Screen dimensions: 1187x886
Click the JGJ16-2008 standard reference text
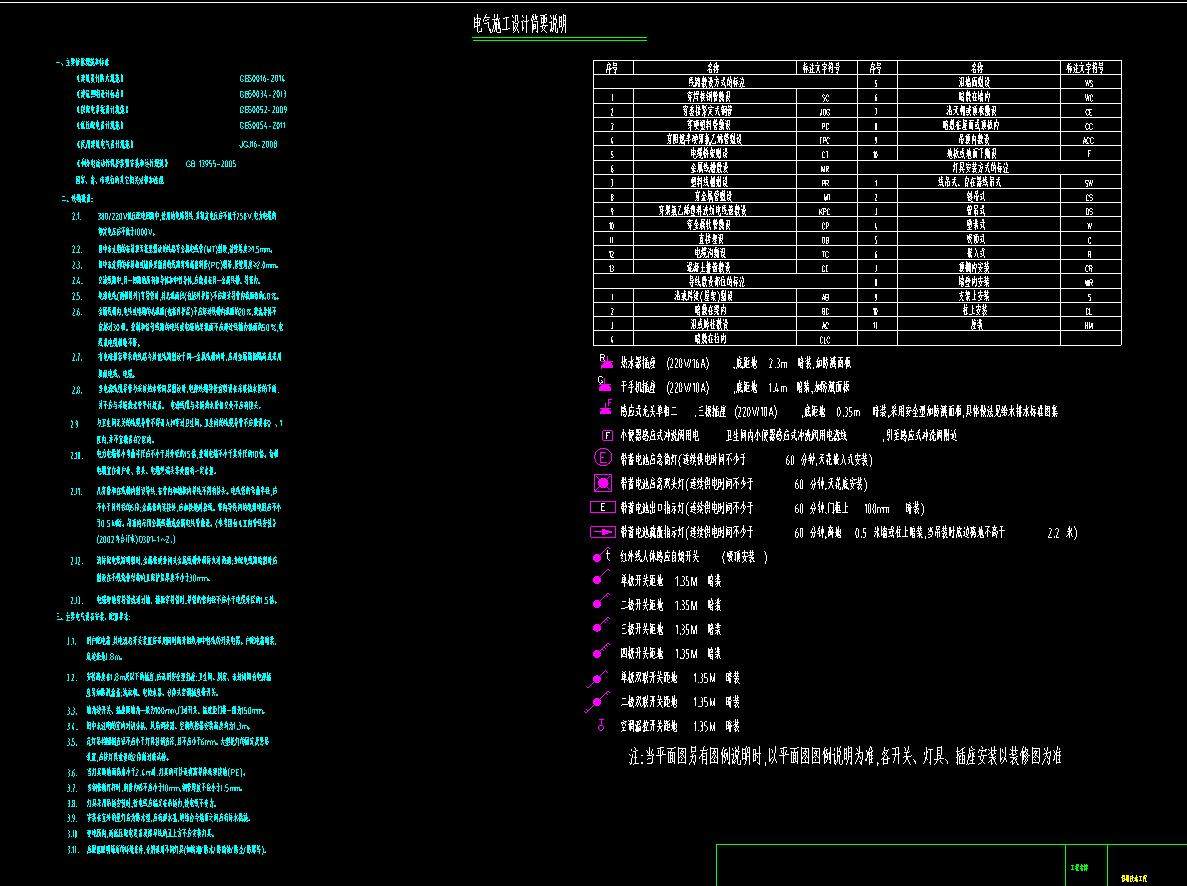pyautogui.click(x=259, y=144)
